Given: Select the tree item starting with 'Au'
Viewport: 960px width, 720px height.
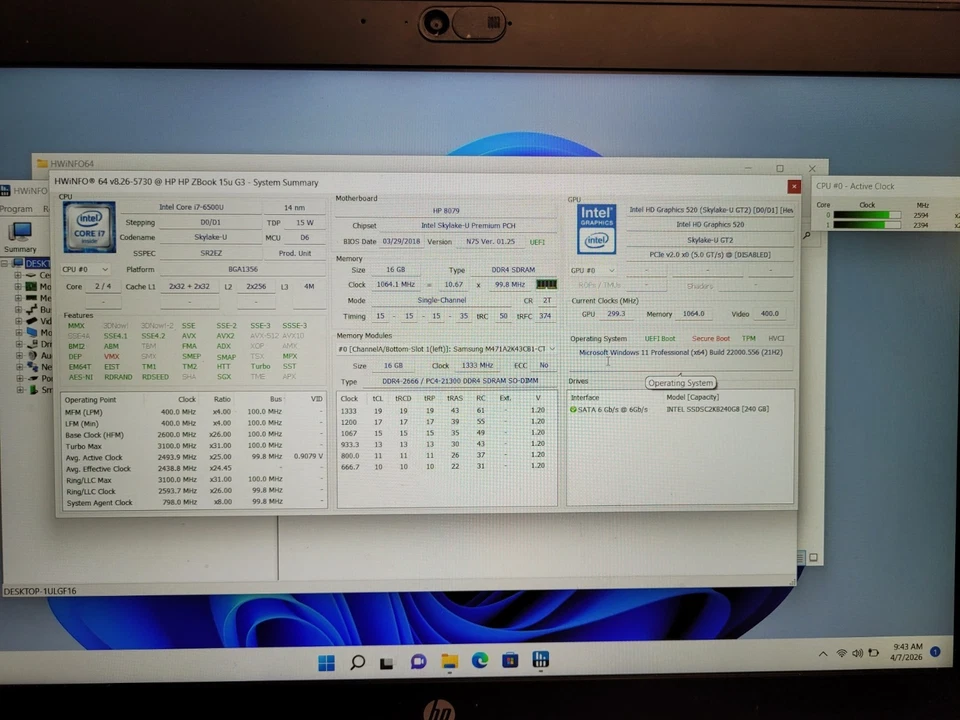Looking at the screenshot, I should tap(39, 355).
